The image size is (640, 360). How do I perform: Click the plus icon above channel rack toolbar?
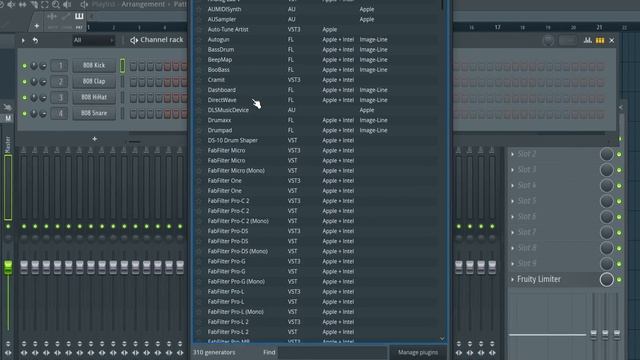(36, 26)
